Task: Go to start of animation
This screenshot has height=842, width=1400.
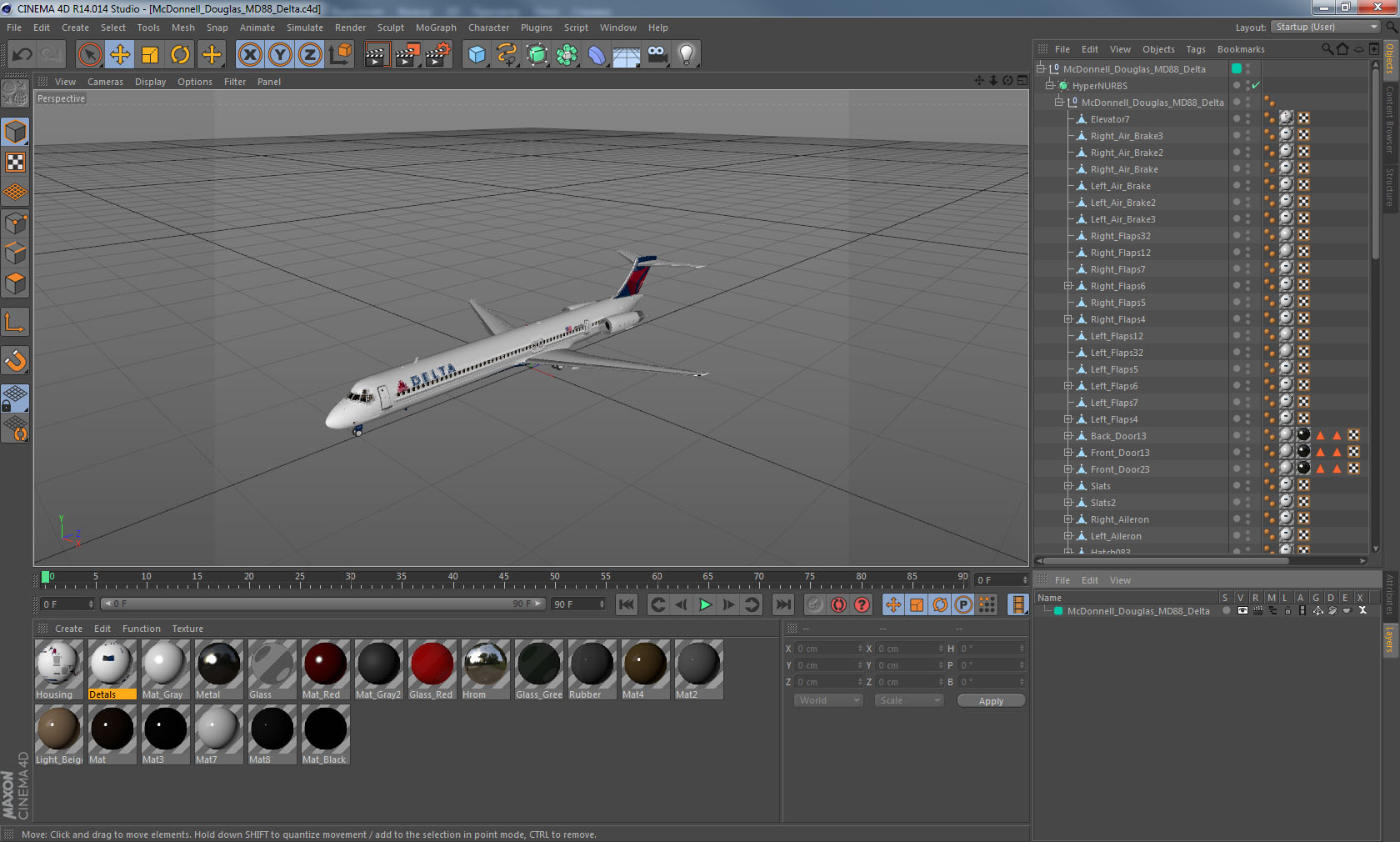Action: pos(627,604)
